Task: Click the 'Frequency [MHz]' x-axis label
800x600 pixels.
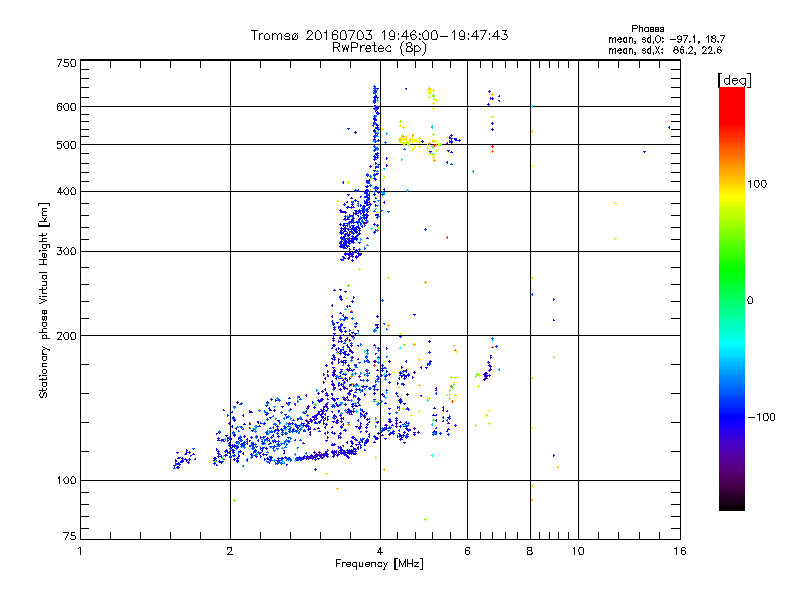Action: click(x=379, y=564)
